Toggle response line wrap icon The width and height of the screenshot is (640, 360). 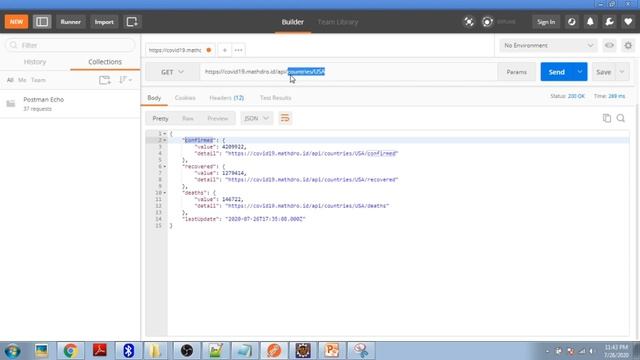[x=285, y=118]
